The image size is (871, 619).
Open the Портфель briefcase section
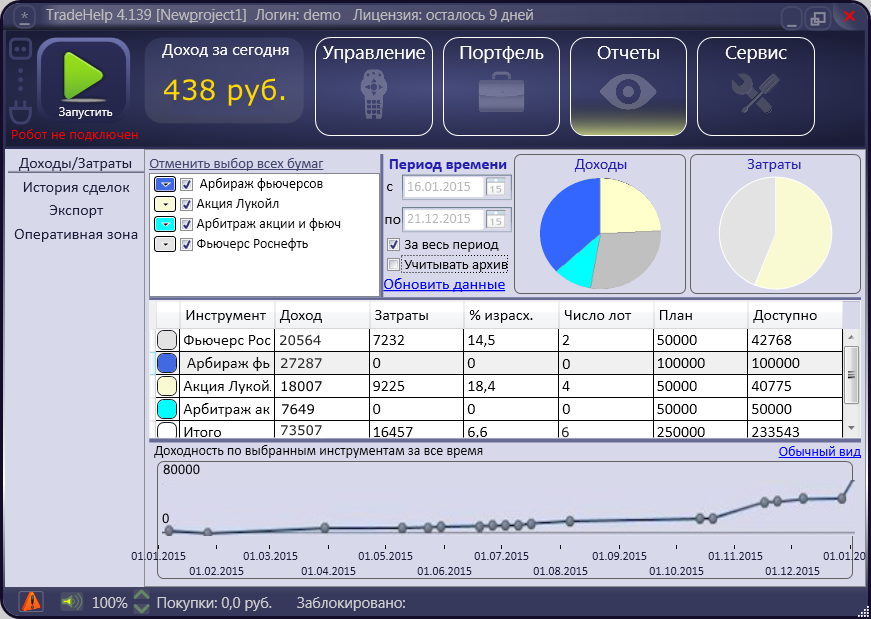tap(501, 85)
